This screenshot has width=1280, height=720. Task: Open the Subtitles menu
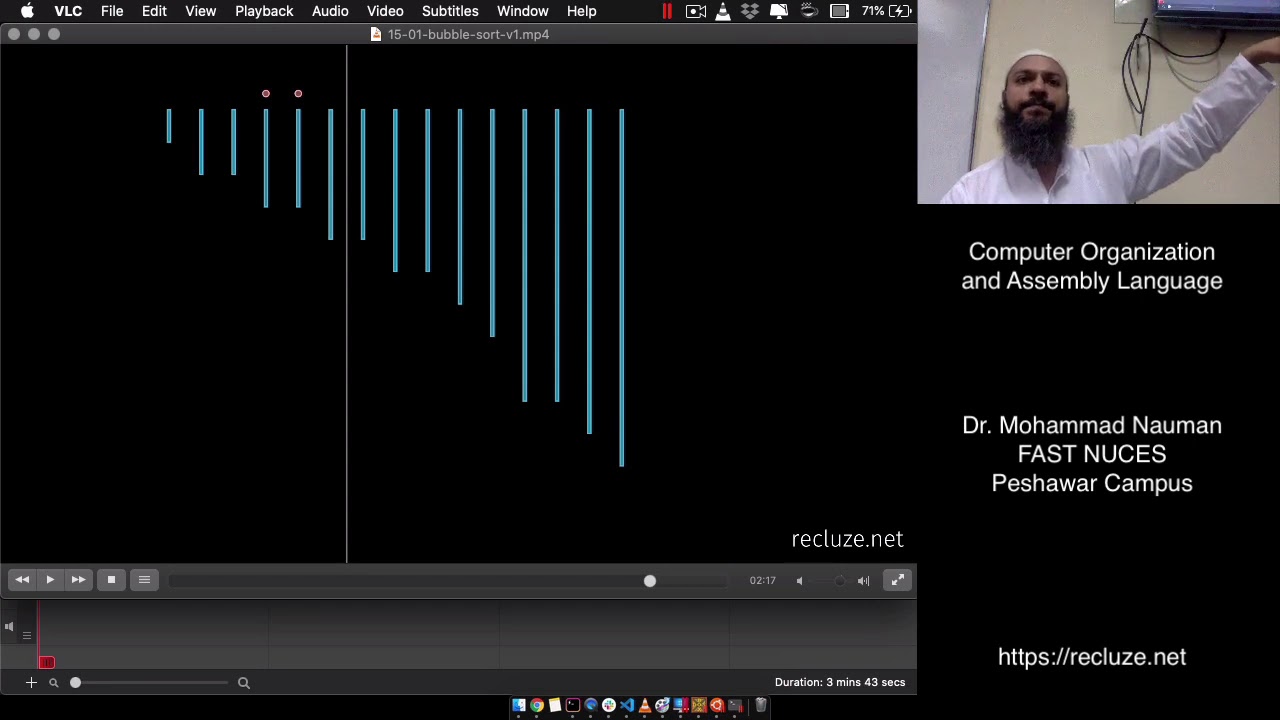coord(450,11)
